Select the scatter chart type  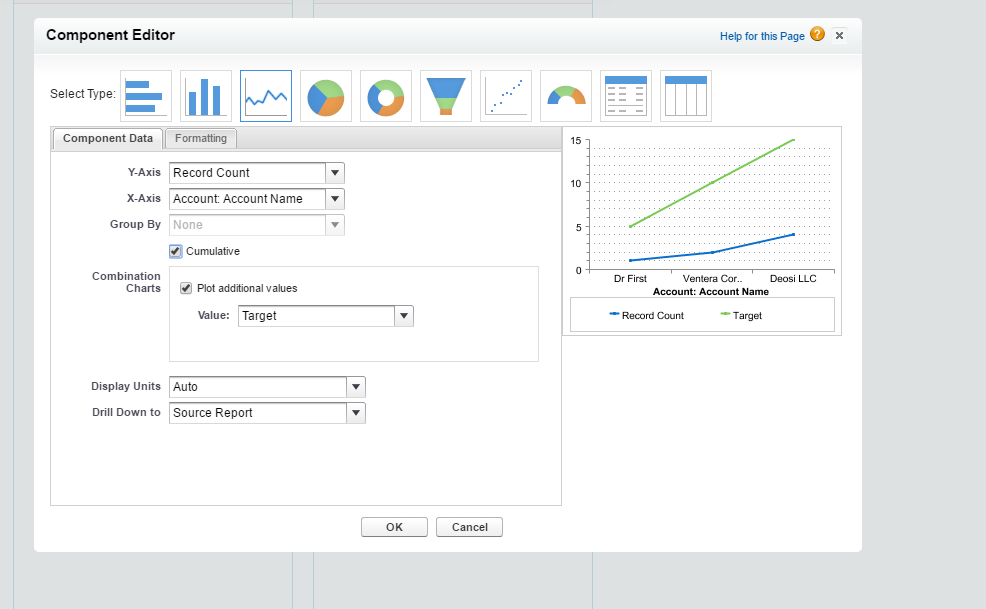click(506, 96)
